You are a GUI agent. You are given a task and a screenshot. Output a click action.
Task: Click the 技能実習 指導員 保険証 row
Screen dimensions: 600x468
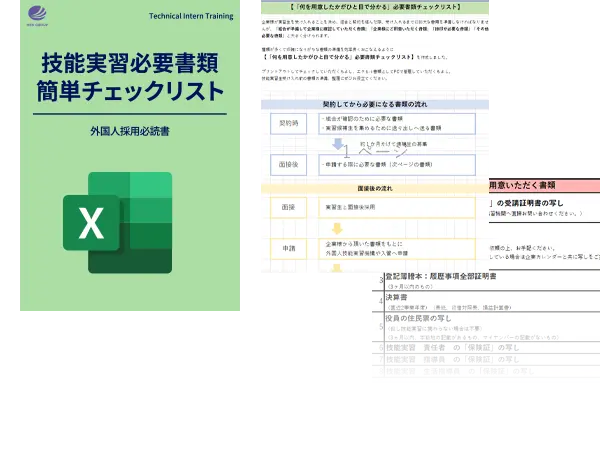486,360
